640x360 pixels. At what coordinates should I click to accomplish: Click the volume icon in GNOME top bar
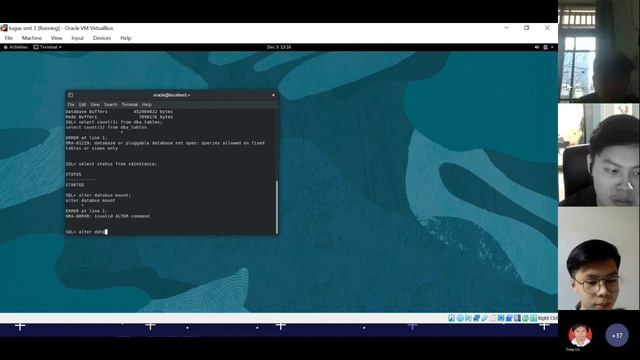[537, 47]
